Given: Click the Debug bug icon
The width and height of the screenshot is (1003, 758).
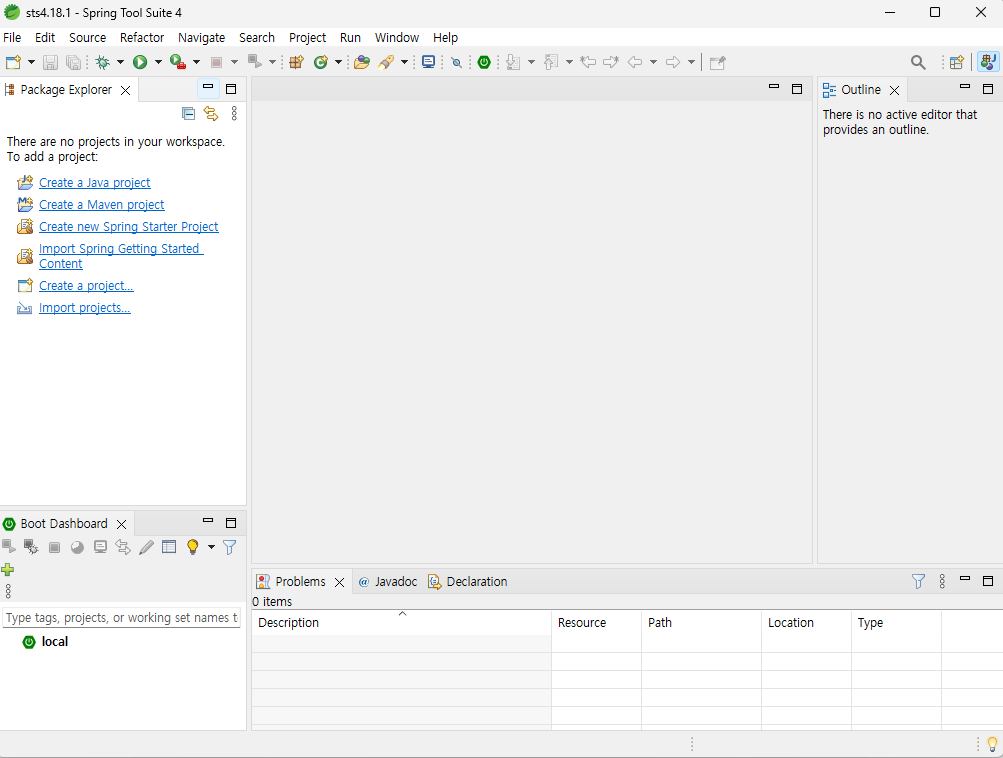Looking at the screenshot, I should [x=102, y=62].
